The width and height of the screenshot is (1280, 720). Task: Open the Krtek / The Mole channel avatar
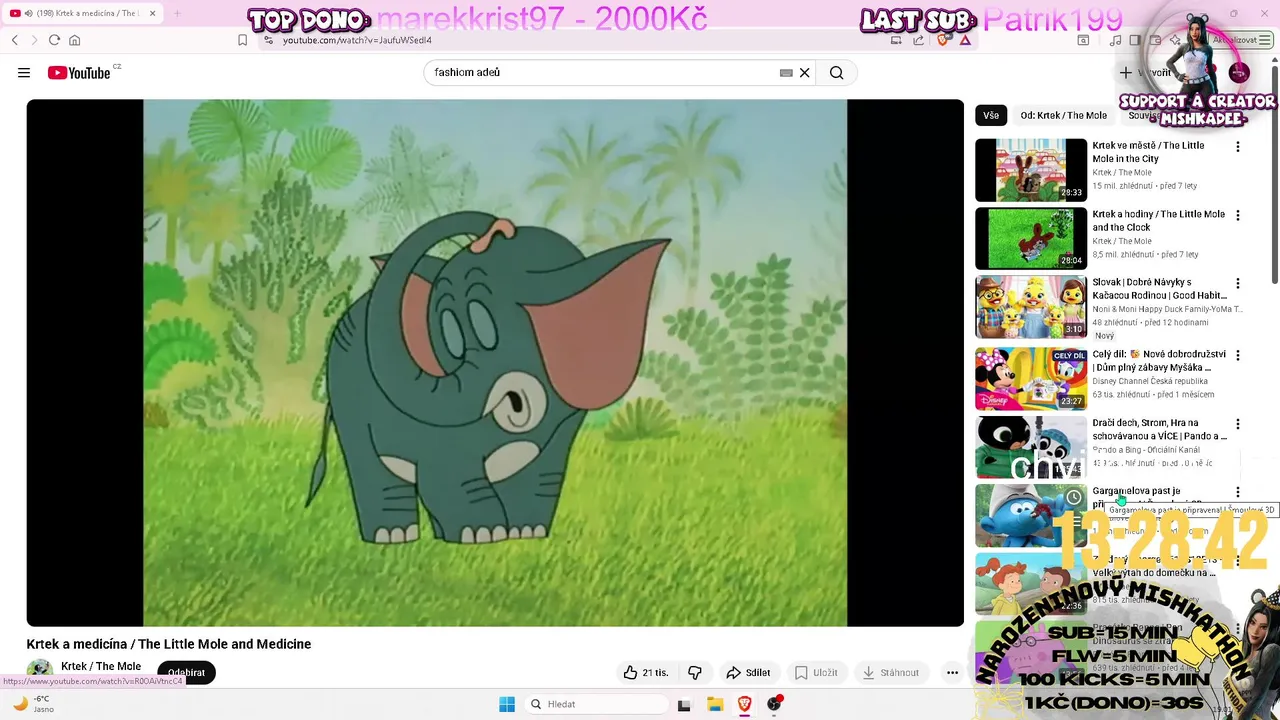click(40, 671)
